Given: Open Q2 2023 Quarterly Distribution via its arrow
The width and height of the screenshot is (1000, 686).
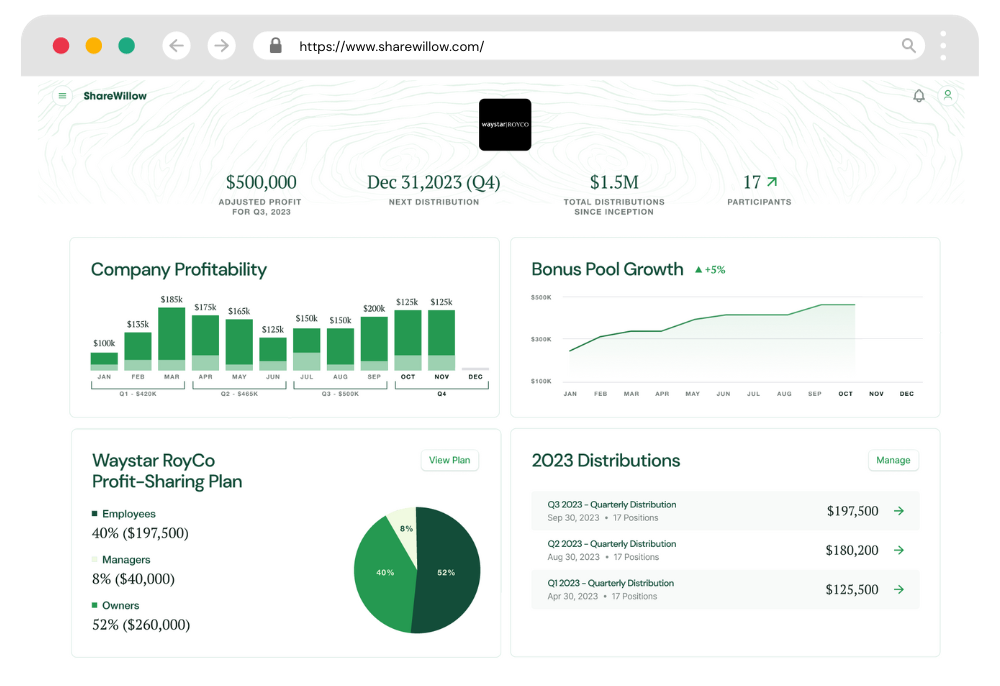Looking at the screenshot, I should pos(898,550).
